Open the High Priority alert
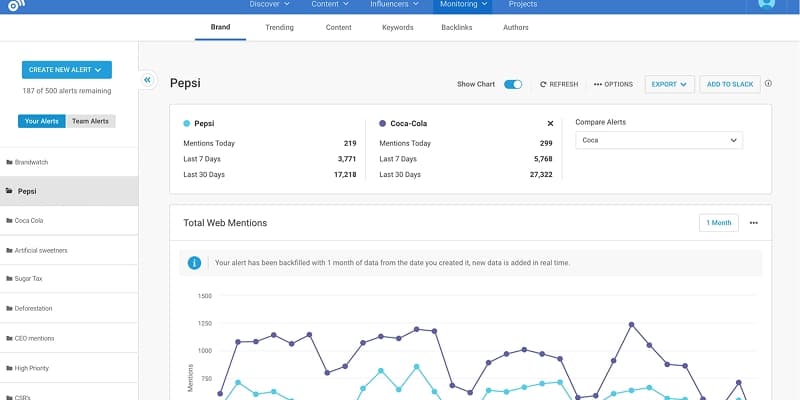800x400 pixels. tap(69, 368)
